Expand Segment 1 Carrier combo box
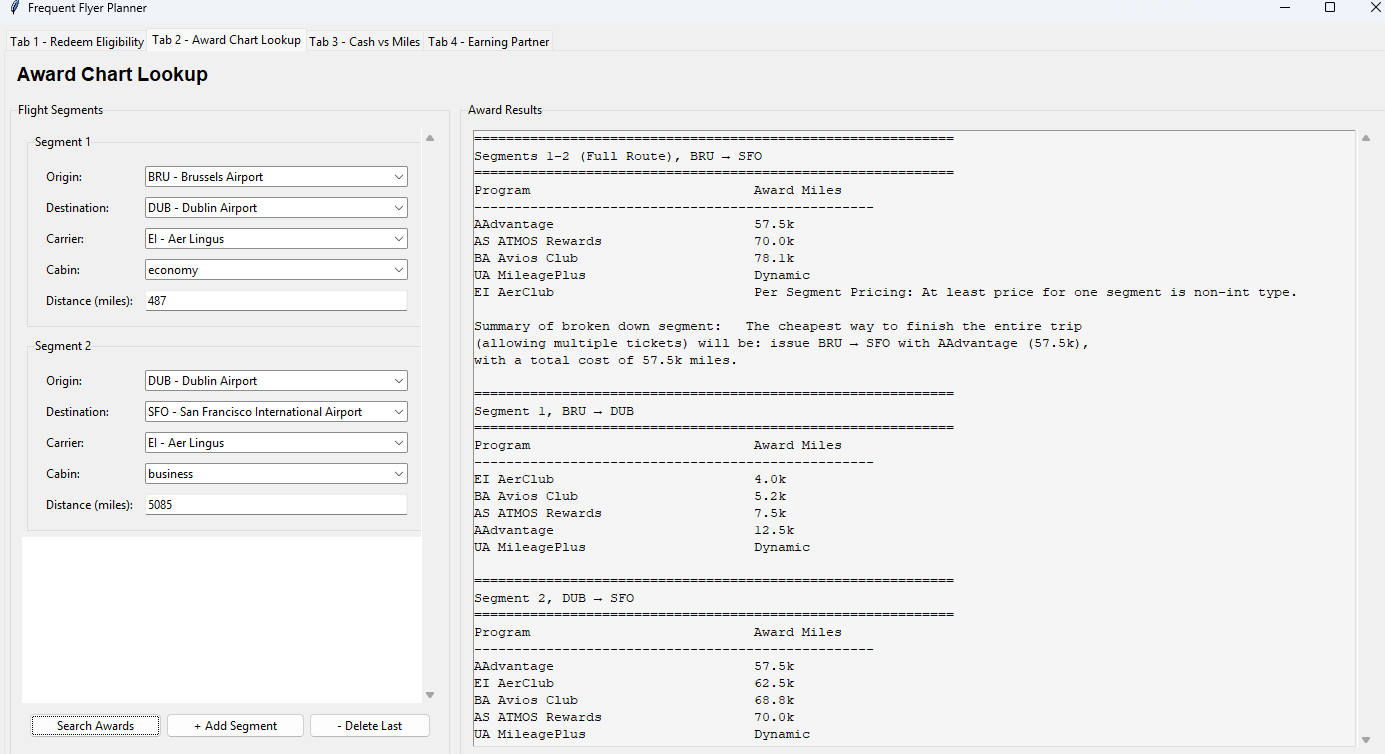This screenshot has height=754, width=1385. tap(276, 239)
